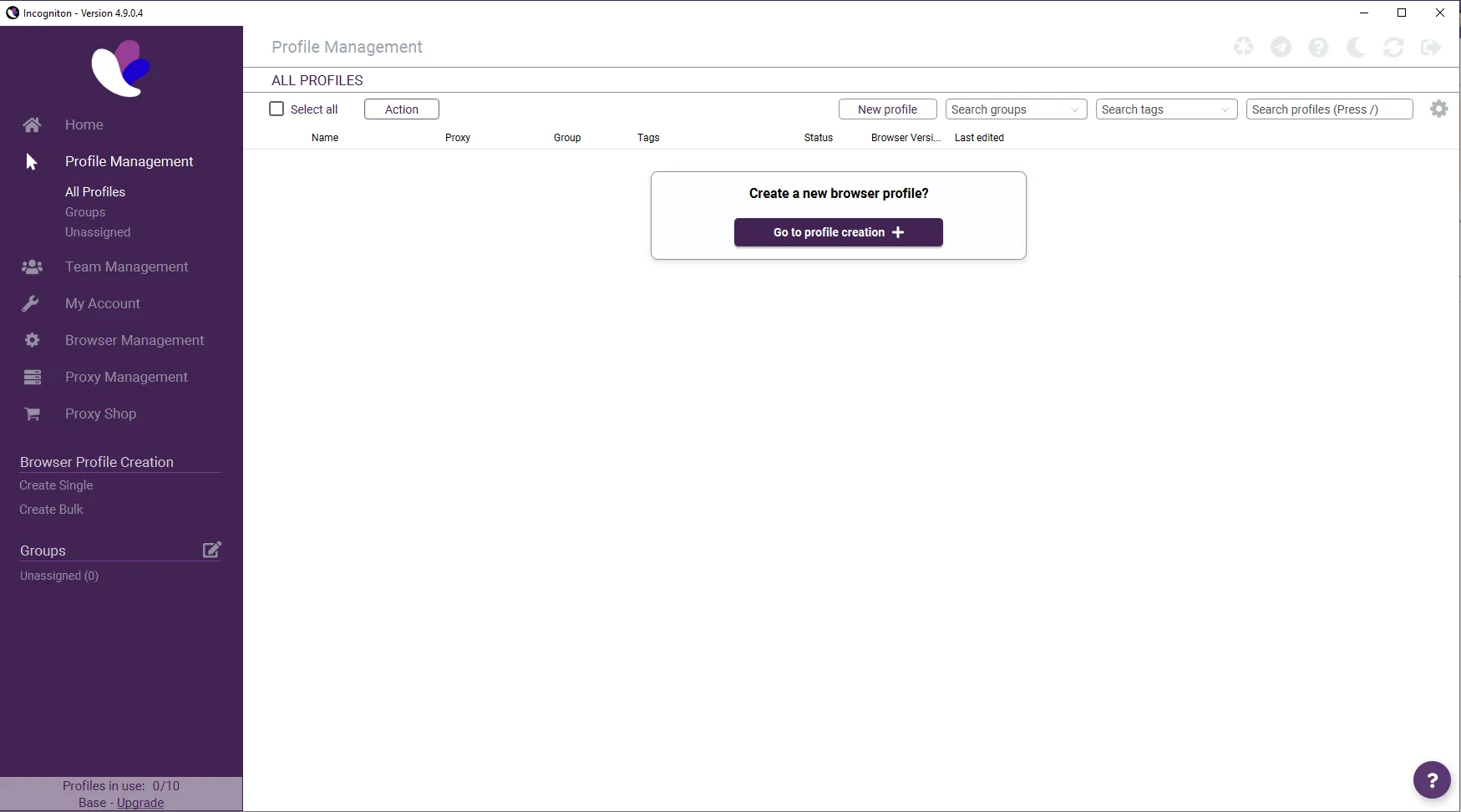Click the Status column header
The height and width of the screenshot is (812, 1461).
point(819,138)
